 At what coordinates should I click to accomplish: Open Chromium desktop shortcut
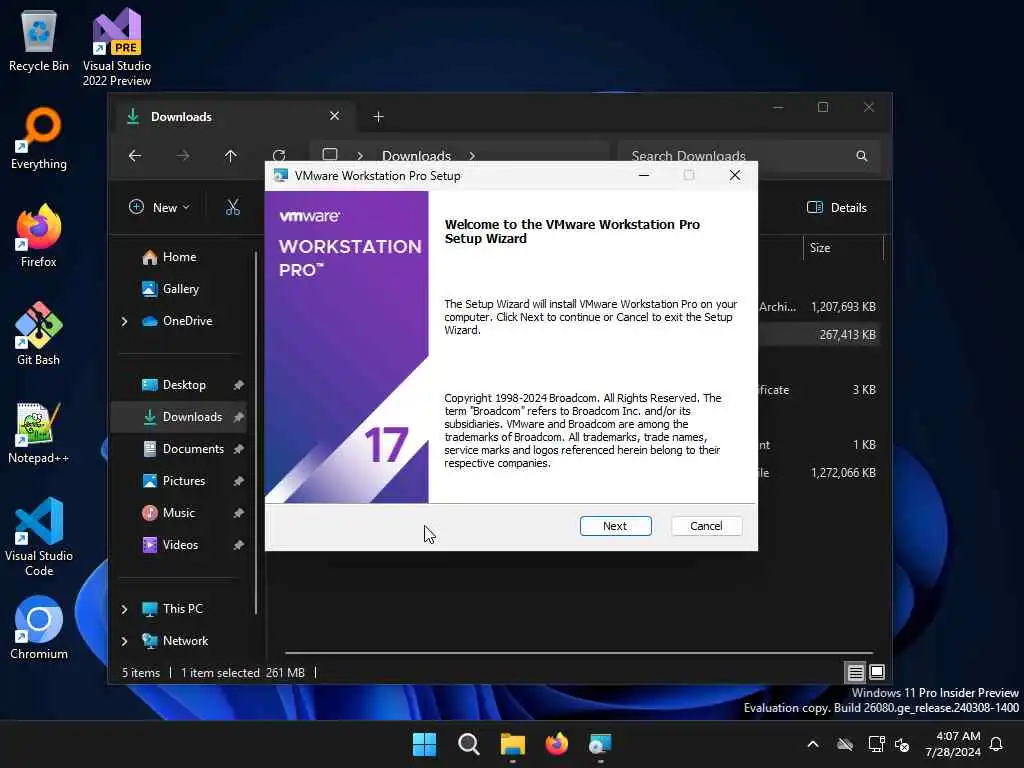point(39,628)
